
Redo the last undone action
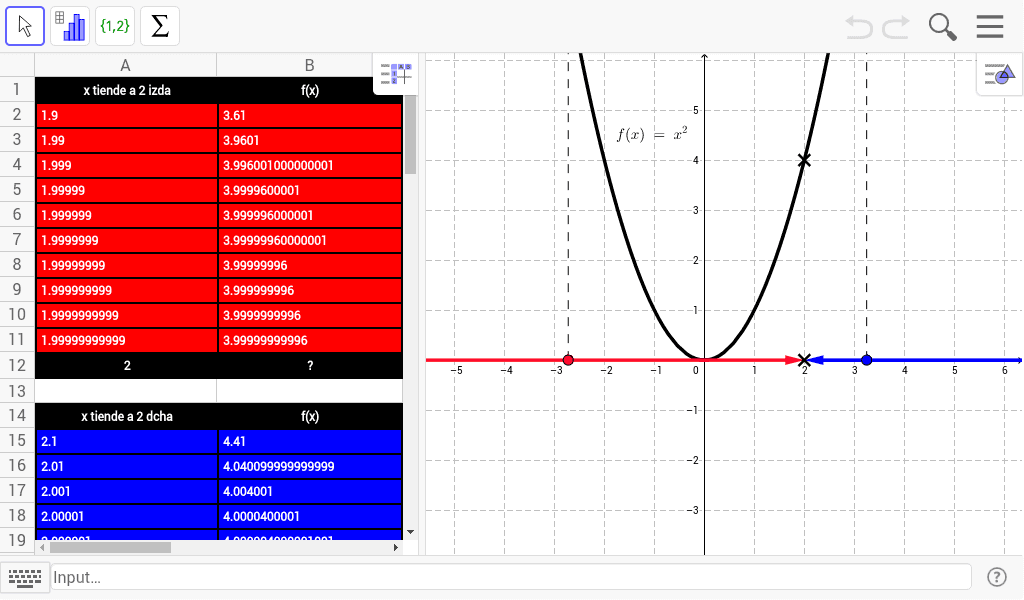pyautogui.click(x=896, y=27)
